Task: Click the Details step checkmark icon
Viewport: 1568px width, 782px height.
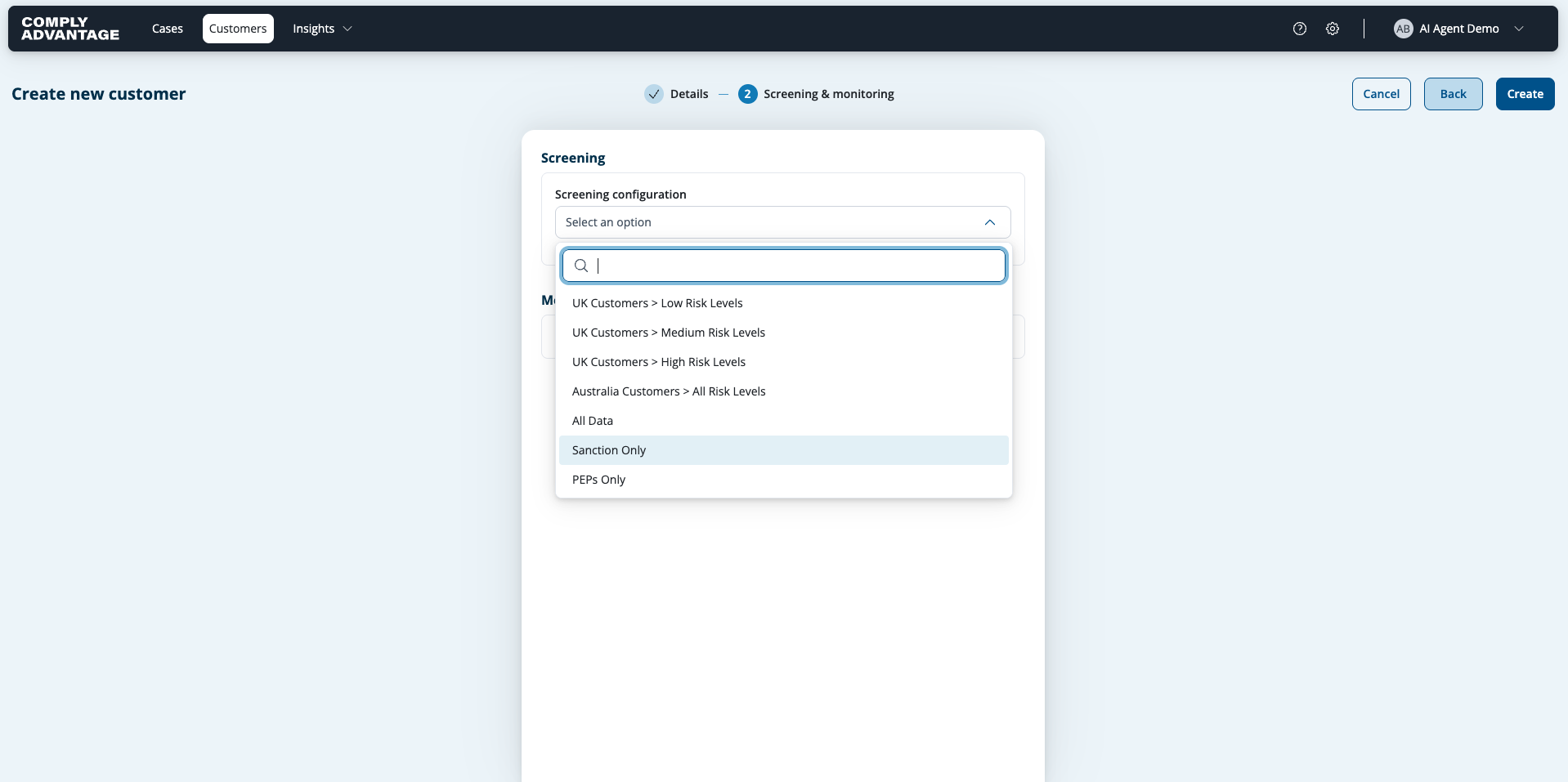Action: (654, 94)
